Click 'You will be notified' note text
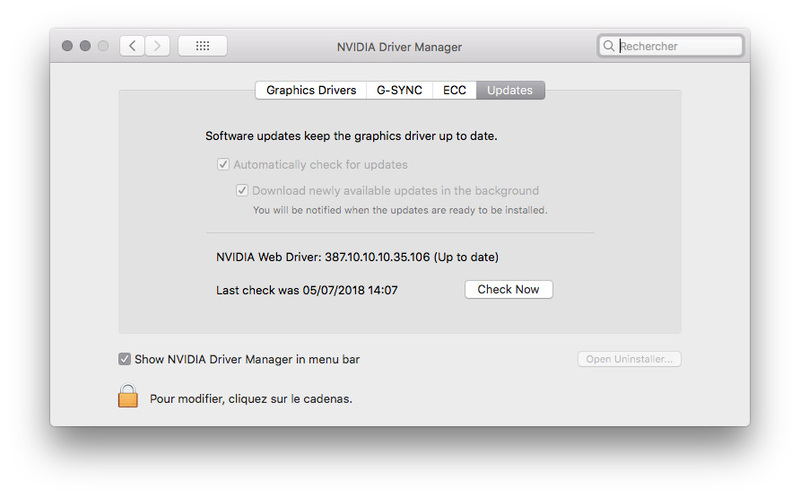The image size is (800, 498). coord(400,210)
